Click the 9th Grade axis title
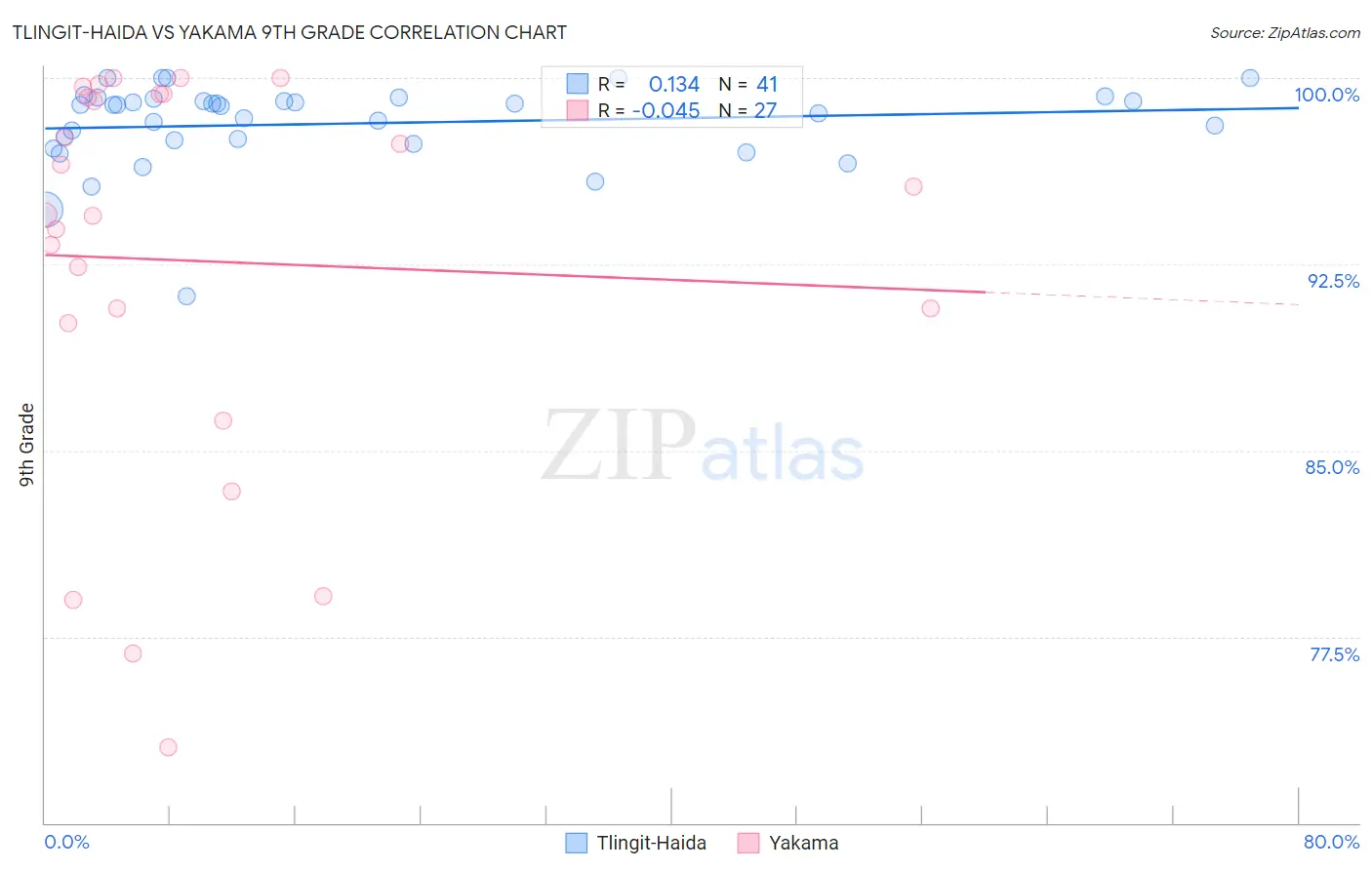 click(26, 445)
